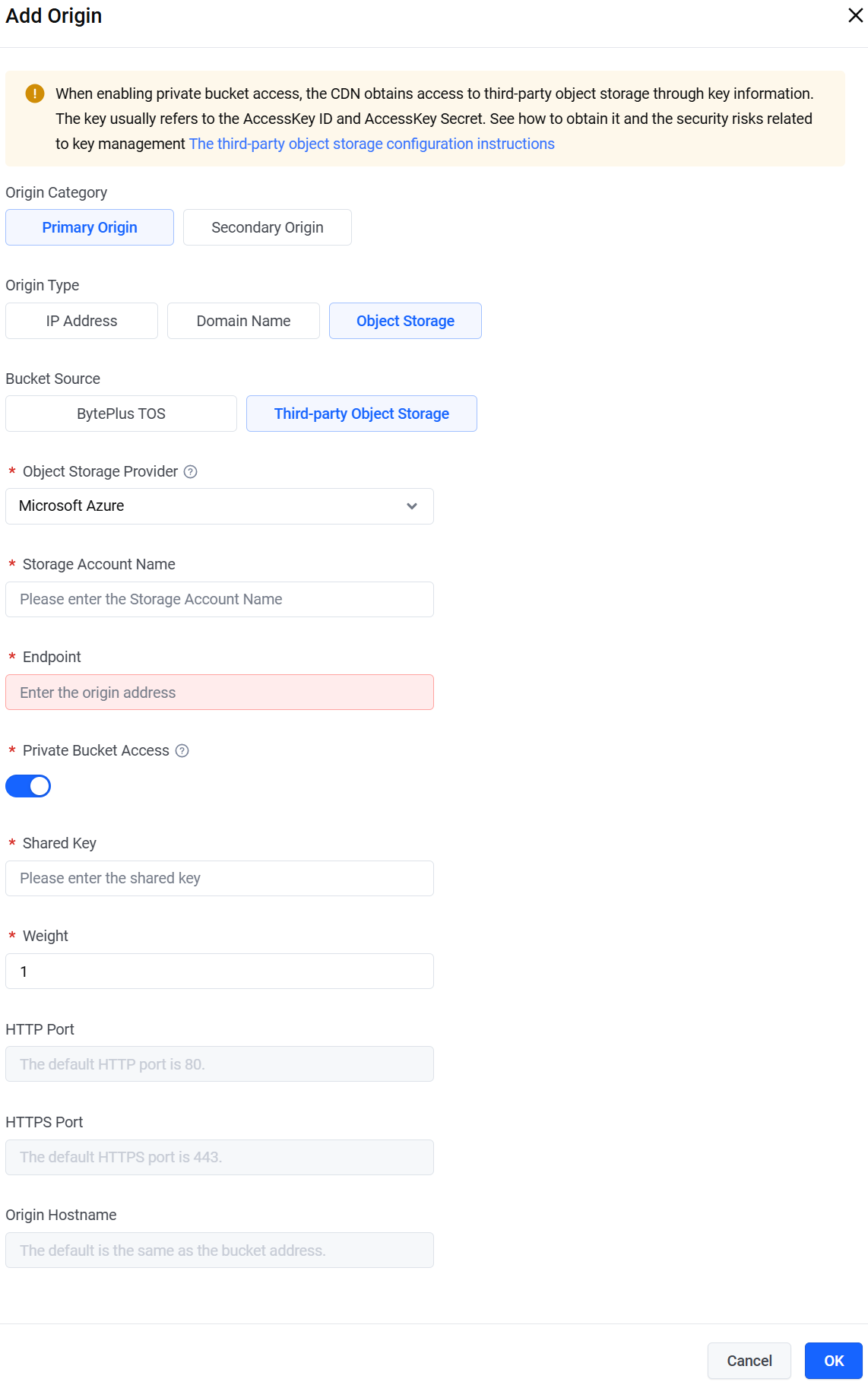
Task: Click help icon next to Object Storage Provider
Action: (191, 472)
